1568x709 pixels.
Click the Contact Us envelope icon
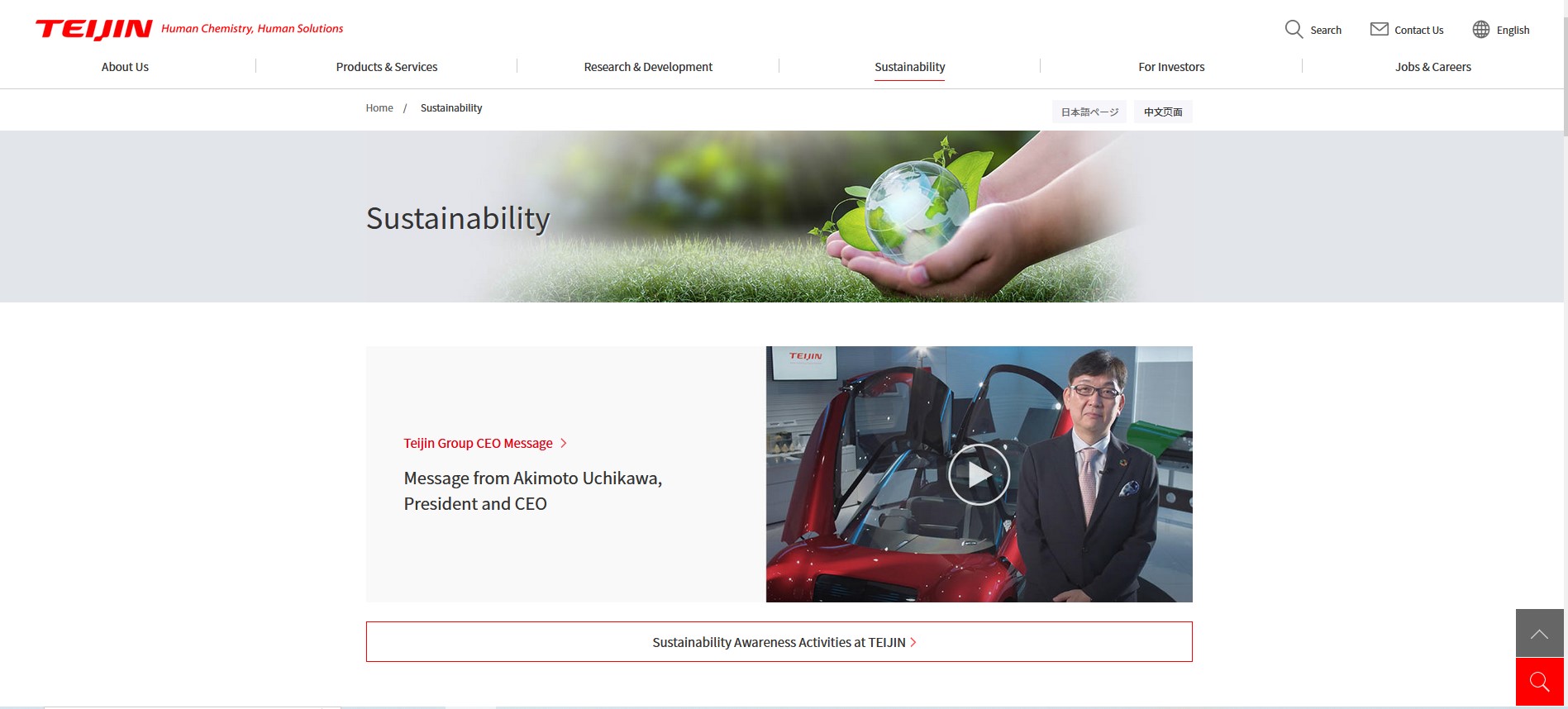pos(1379,29)
